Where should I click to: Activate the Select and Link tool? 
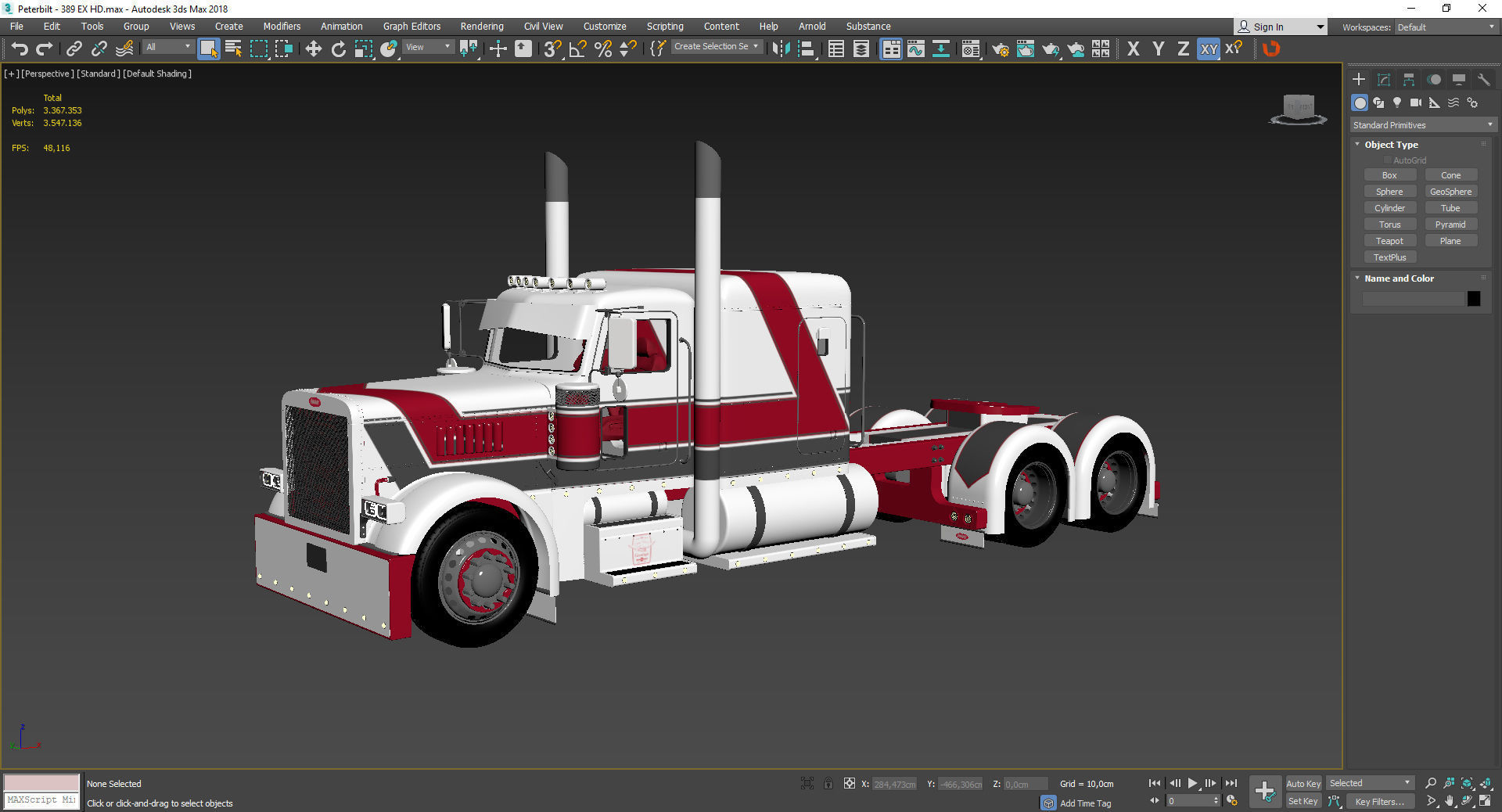74,49
